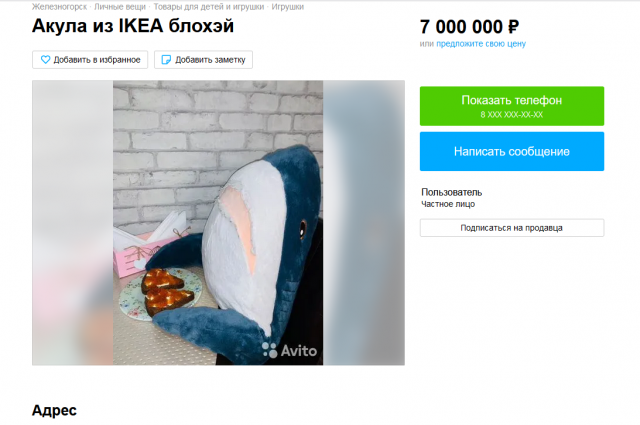
Task: Click the ruble sign next to price
Action: click(513, 27)
